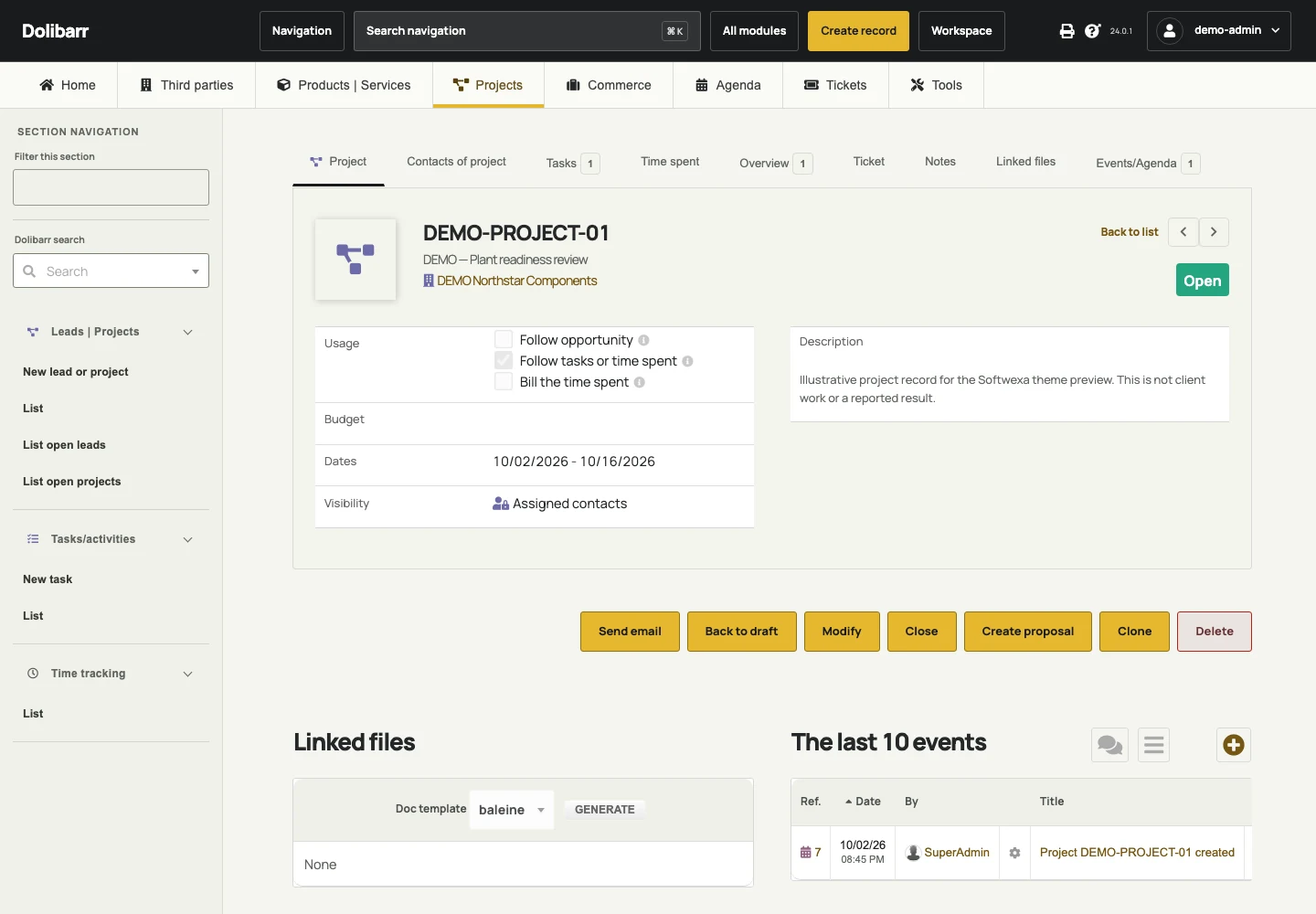
Task: Click the Filter this section input field
Action: tap(111, 187)
